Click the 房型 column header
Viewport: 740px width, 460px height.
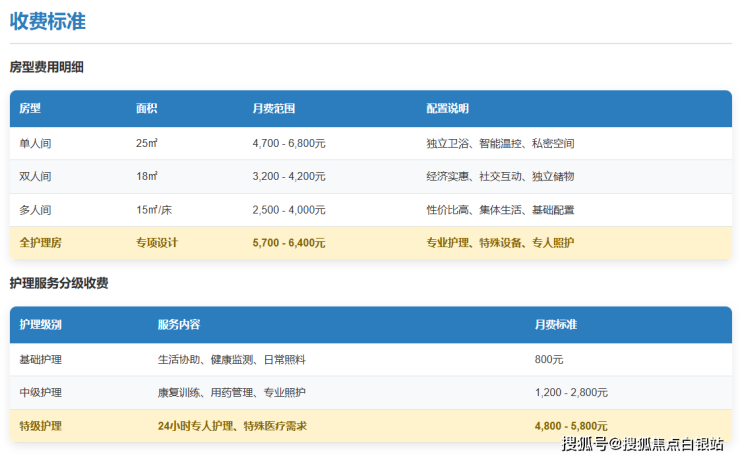pyautogui.click(x=30, y=108)
